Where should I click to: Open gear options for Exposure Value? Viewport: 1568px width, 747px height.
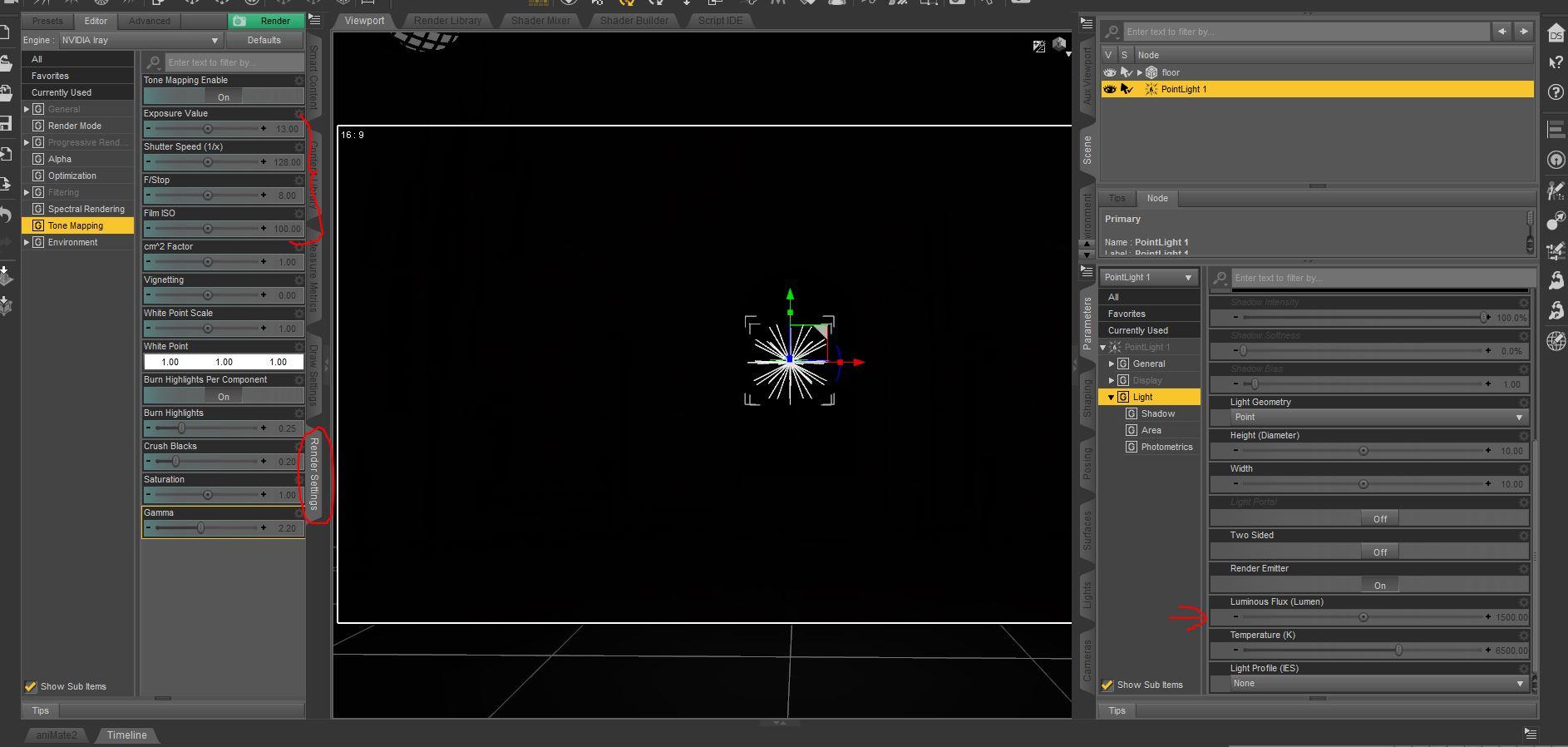pyautogui.click(x=299, y=114)
